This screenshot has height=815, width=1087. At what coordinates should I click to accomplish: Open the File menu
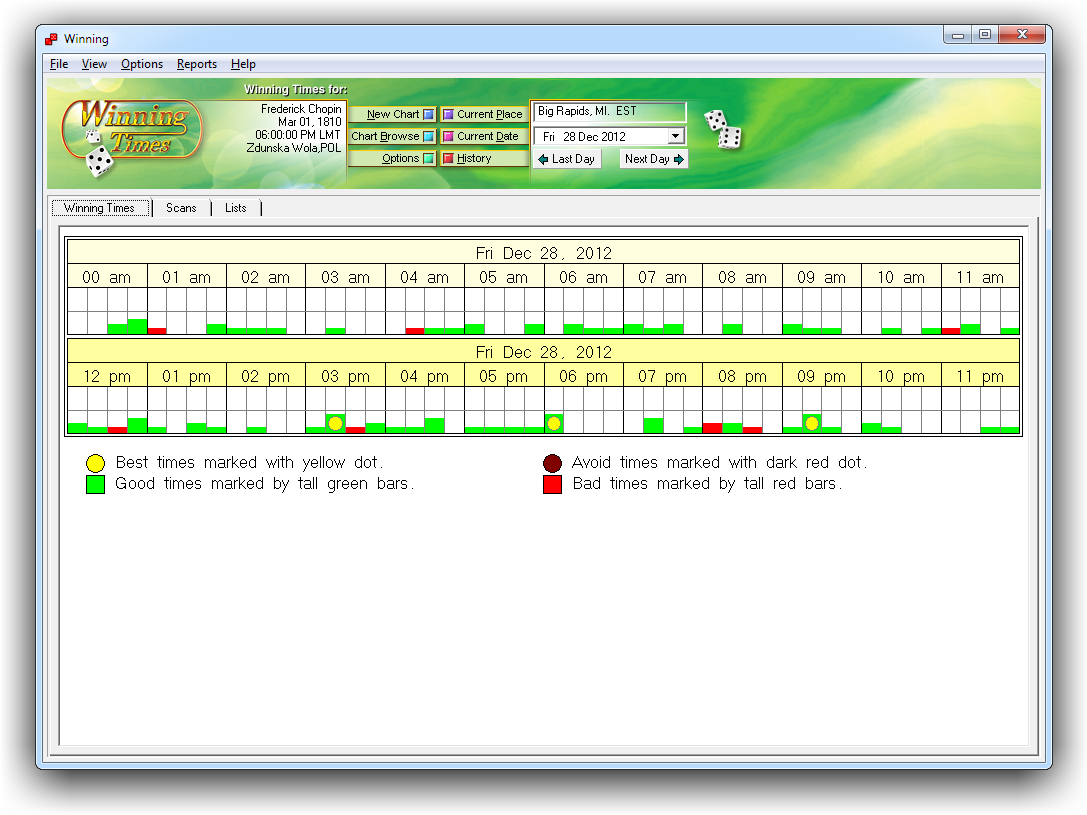click(59, 64)
